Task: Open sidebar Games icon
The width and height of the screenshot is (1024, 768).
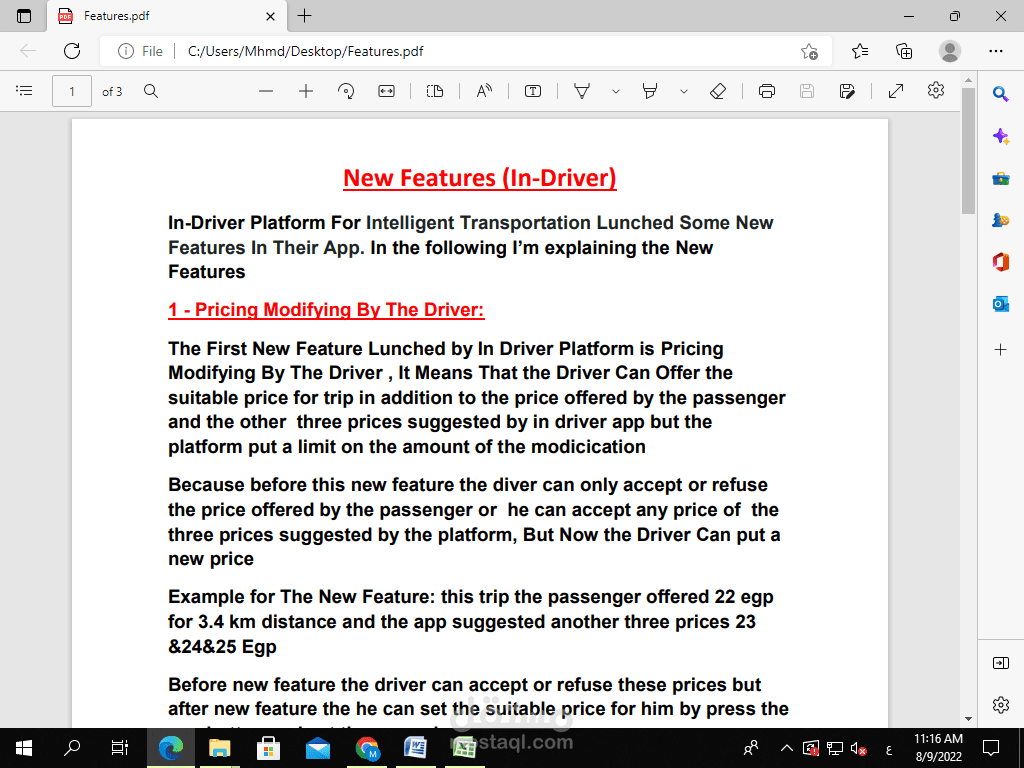Action: pos(1000,220)
